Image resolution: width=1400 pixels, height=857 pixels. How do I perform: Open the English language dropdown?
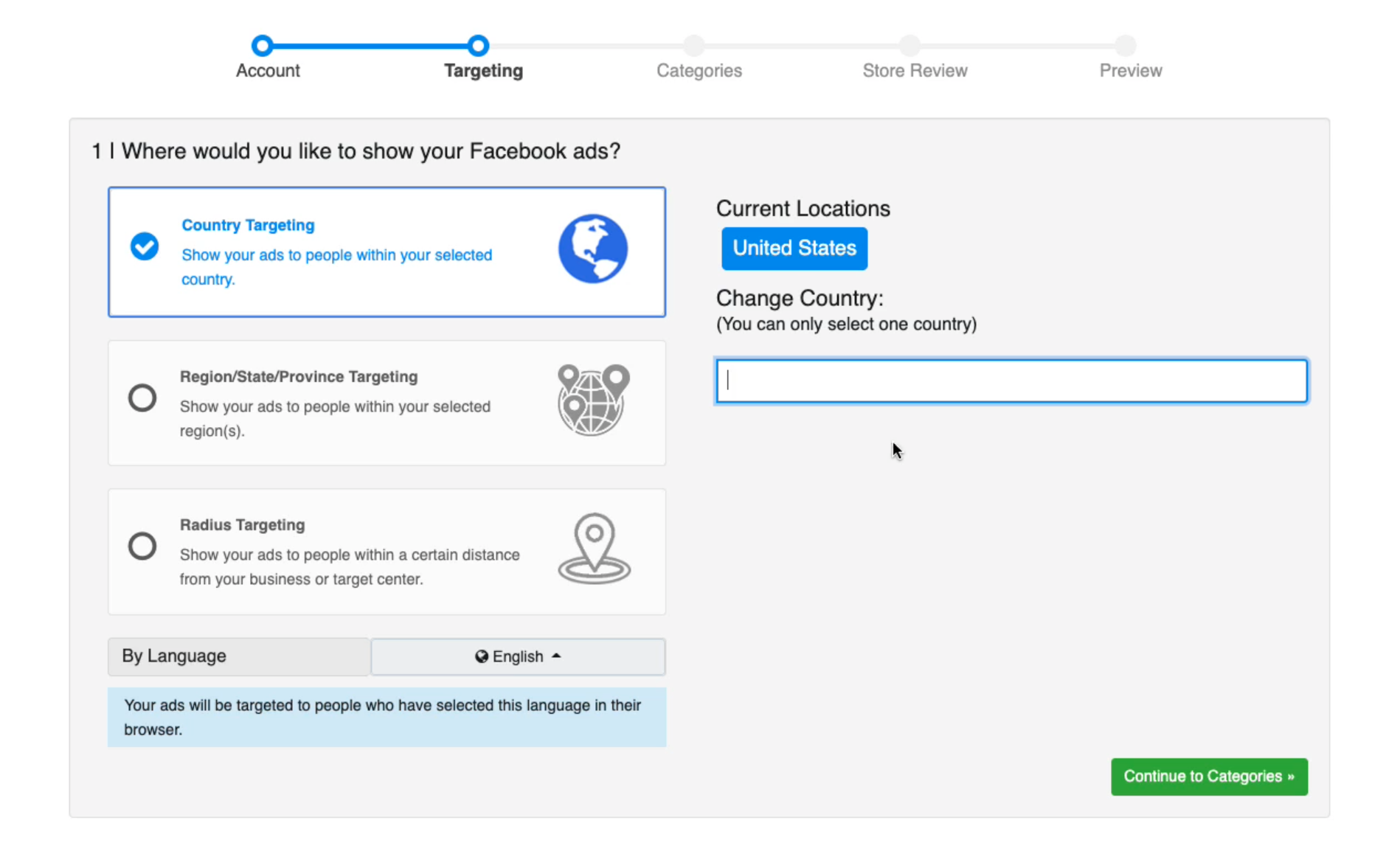click(x=518, y=656)
